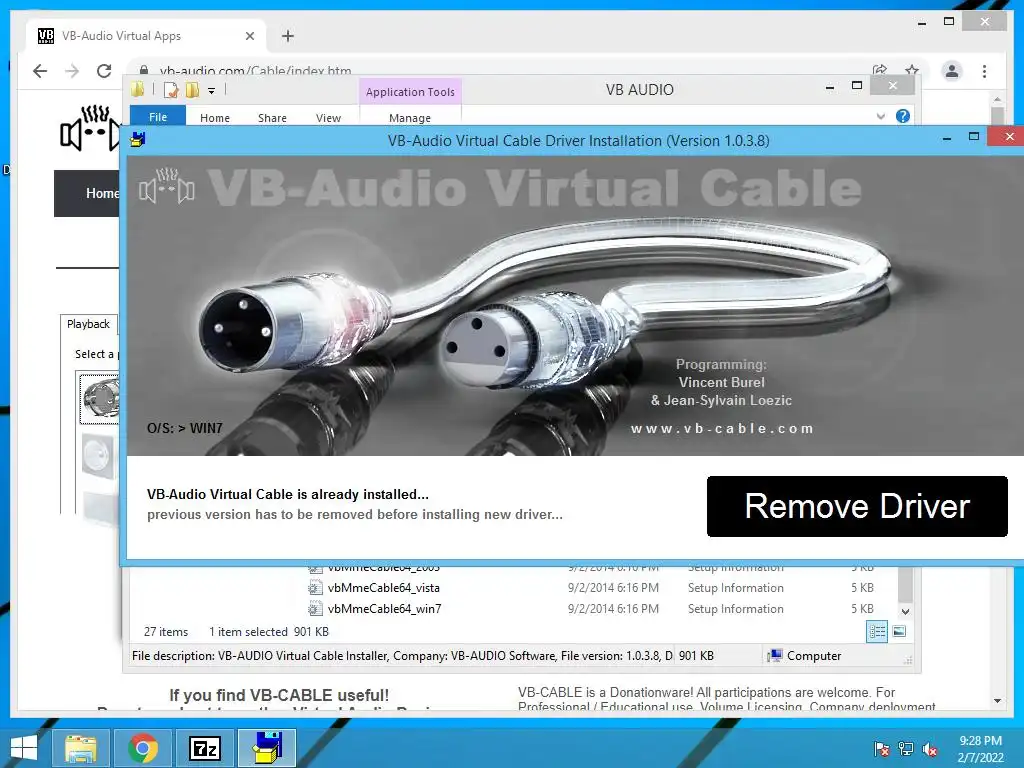Open the Share ribbon tab in explorer

[x=272, y=118]
